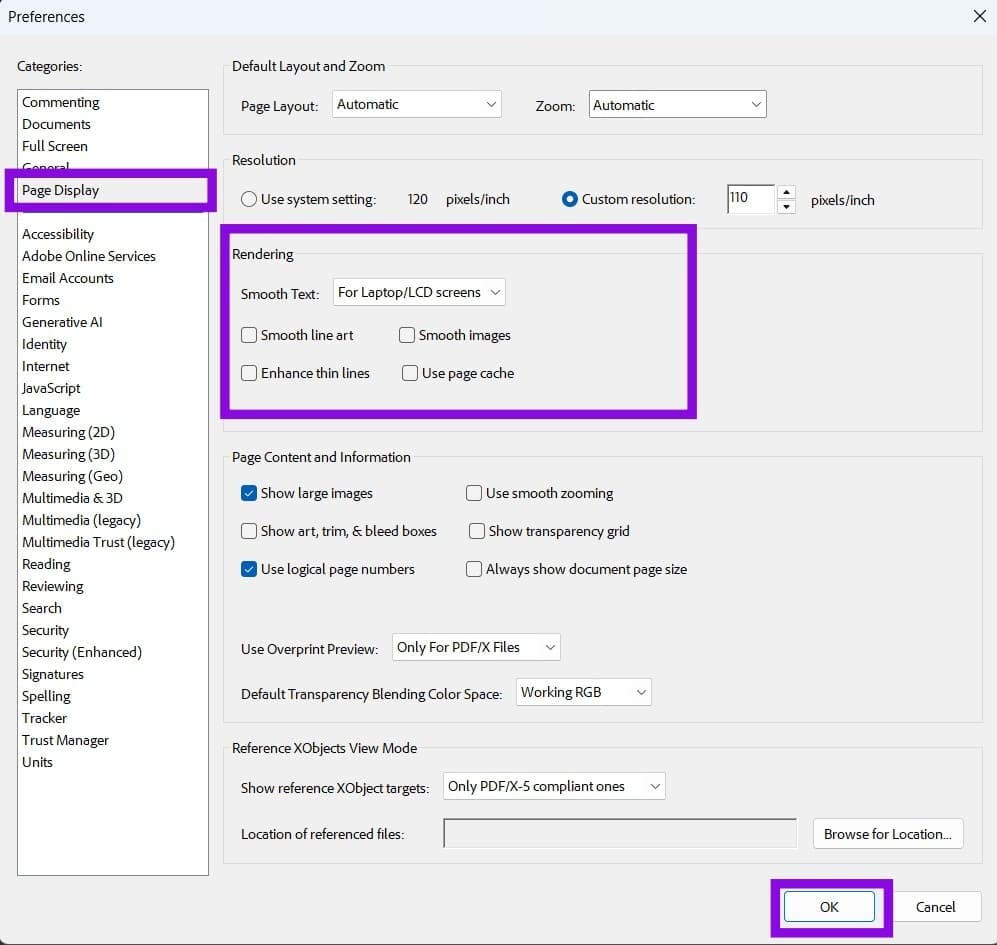997x945 pixels.
Task: Select the JavaScript category
Action: (52, 388)
